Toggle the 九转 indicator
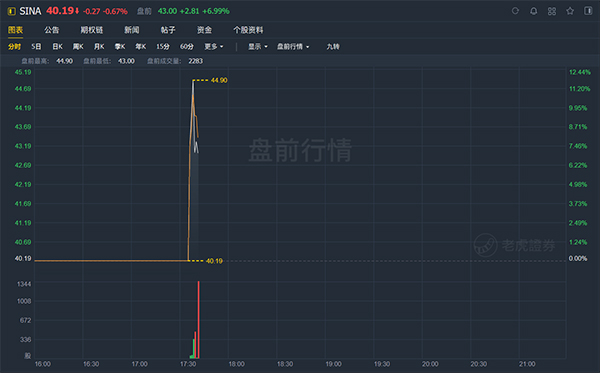Image resolution: width=600 pixels, height=373 pixels. coord(333,47)
